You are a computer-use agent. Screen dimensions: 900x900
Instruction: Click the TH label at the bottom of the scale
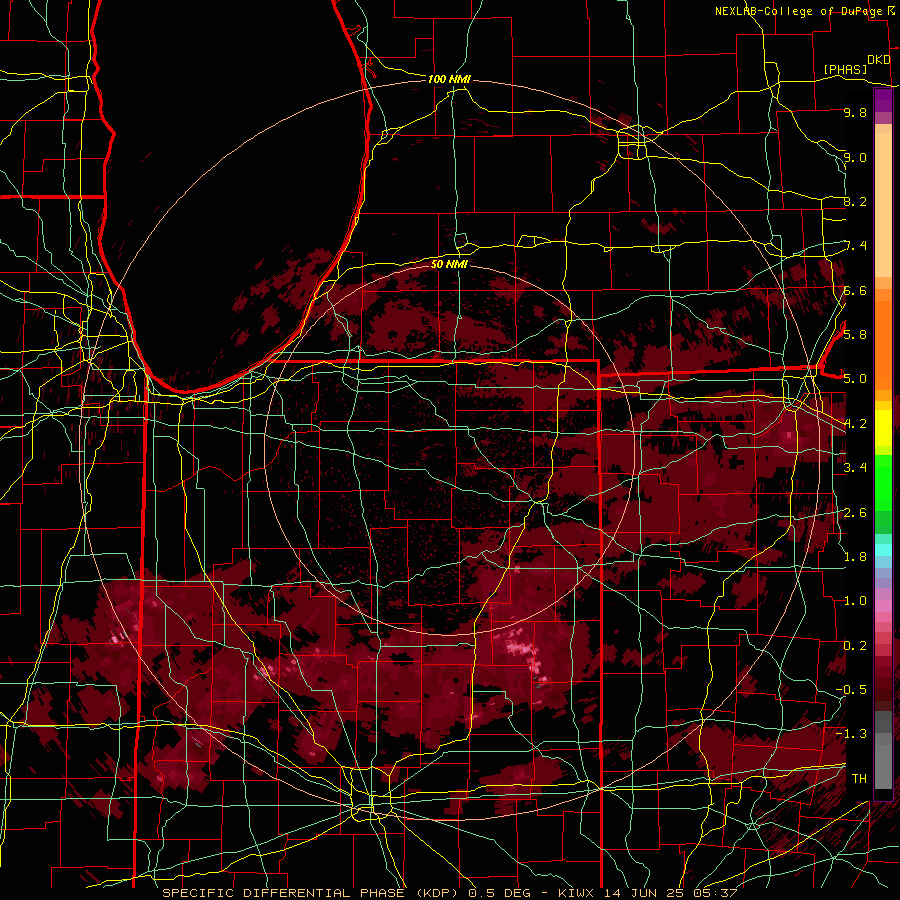pos(859,778)
